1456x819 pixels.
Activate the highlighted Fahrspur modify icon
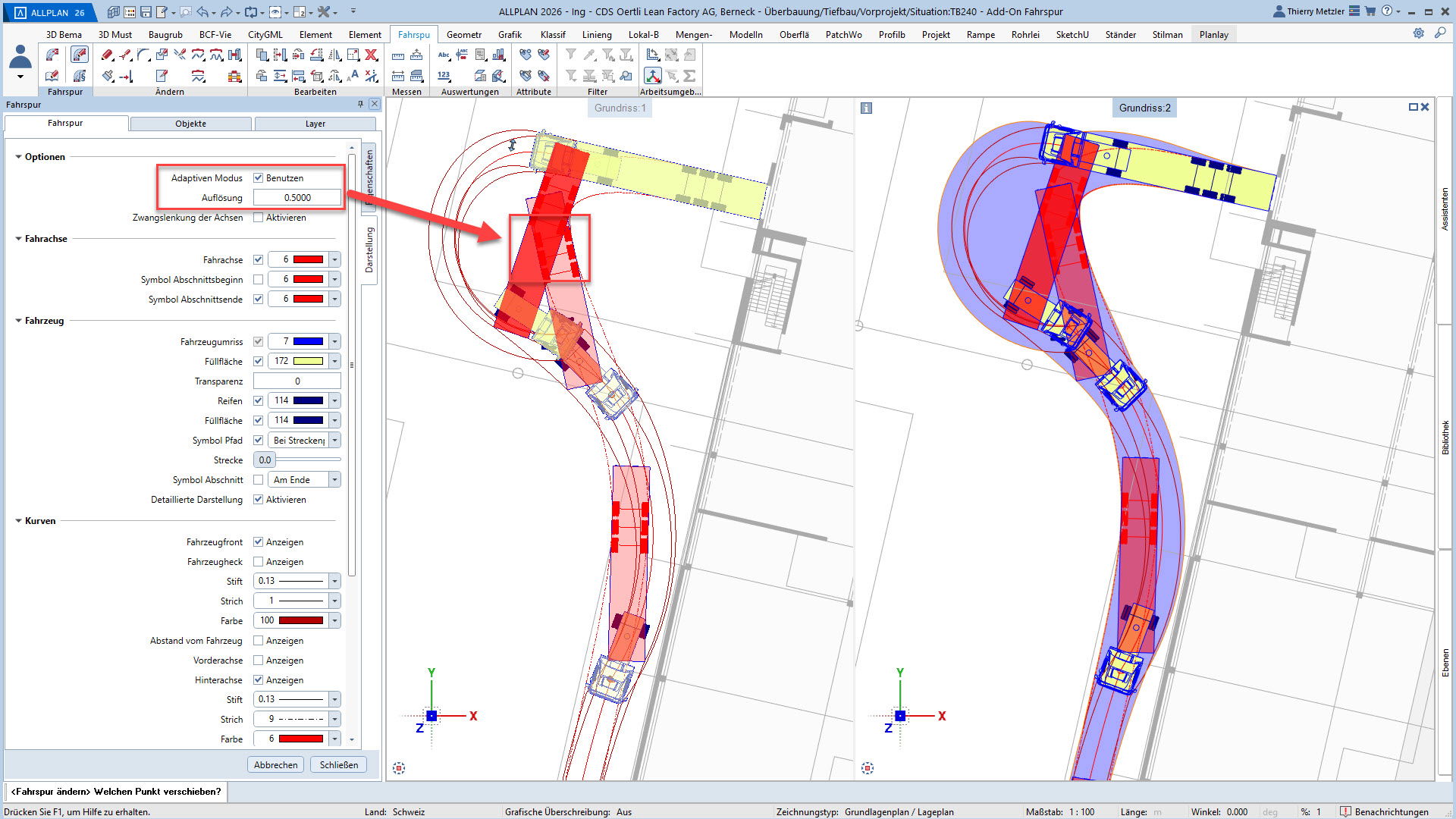(x=79, y=55)
